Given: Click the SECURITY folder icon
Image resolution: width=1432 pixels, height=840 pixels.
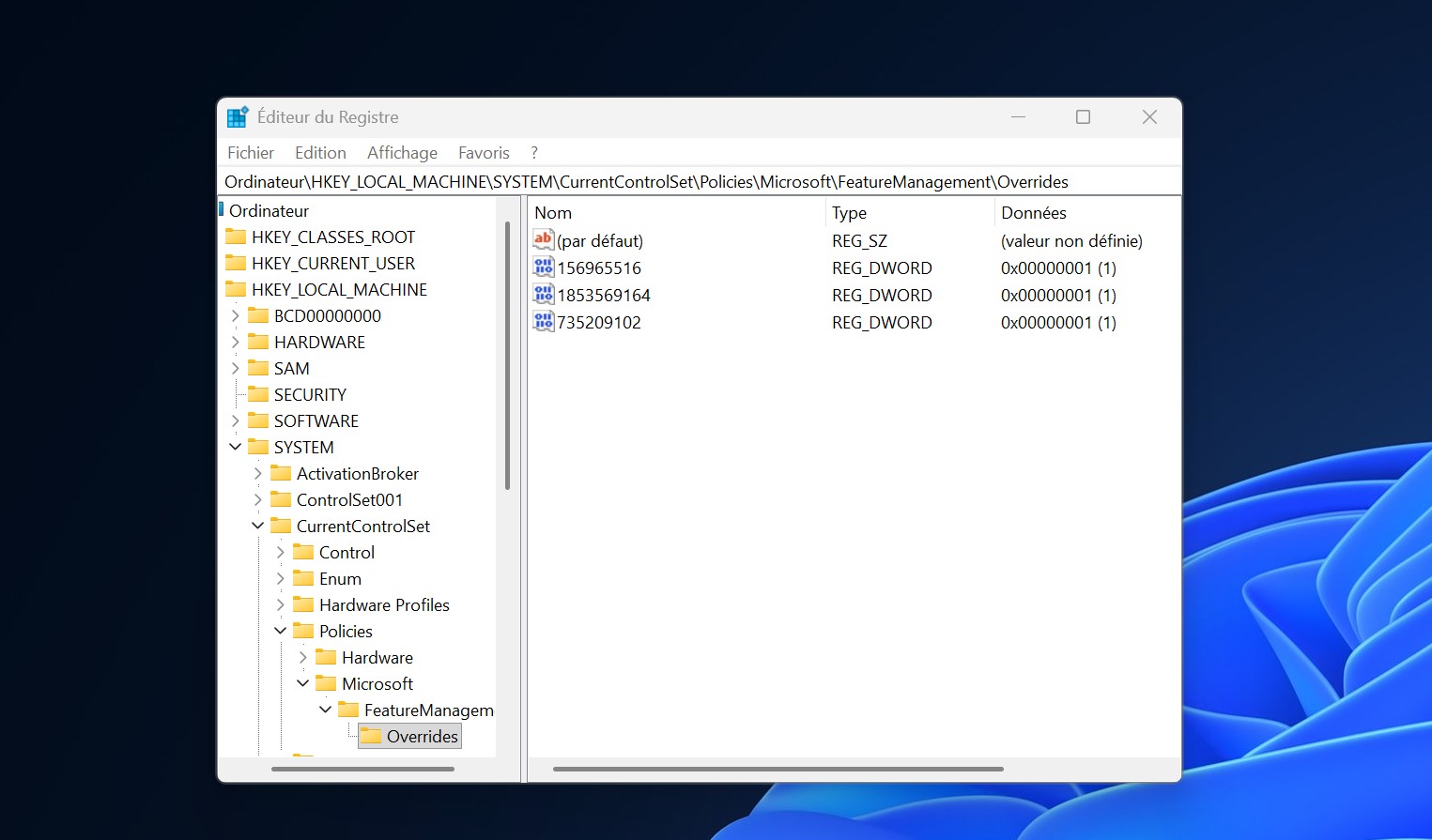Looking at the screenshot, I should click(258, 395).
